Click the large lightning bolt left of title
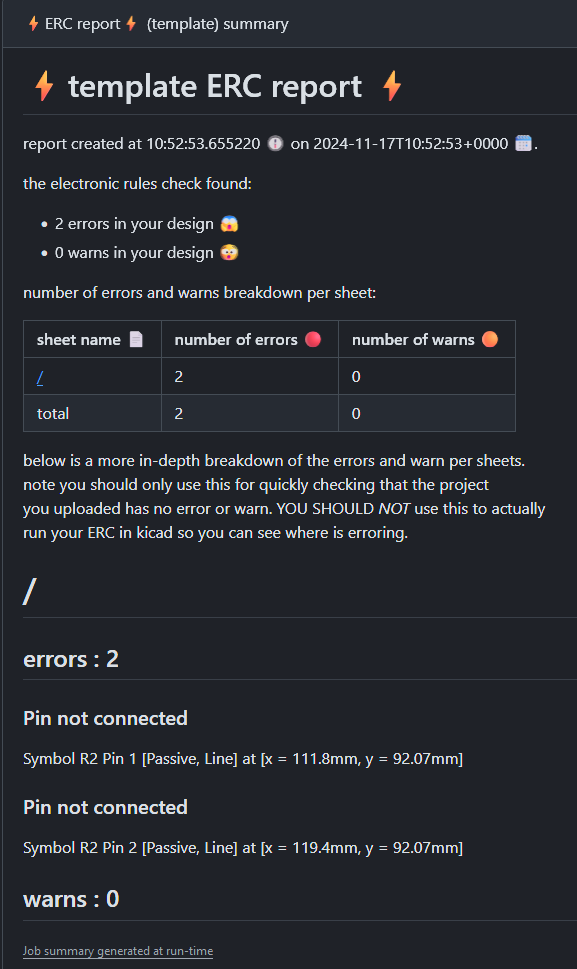The image size is (577, 969). click(x=44, y=86)
